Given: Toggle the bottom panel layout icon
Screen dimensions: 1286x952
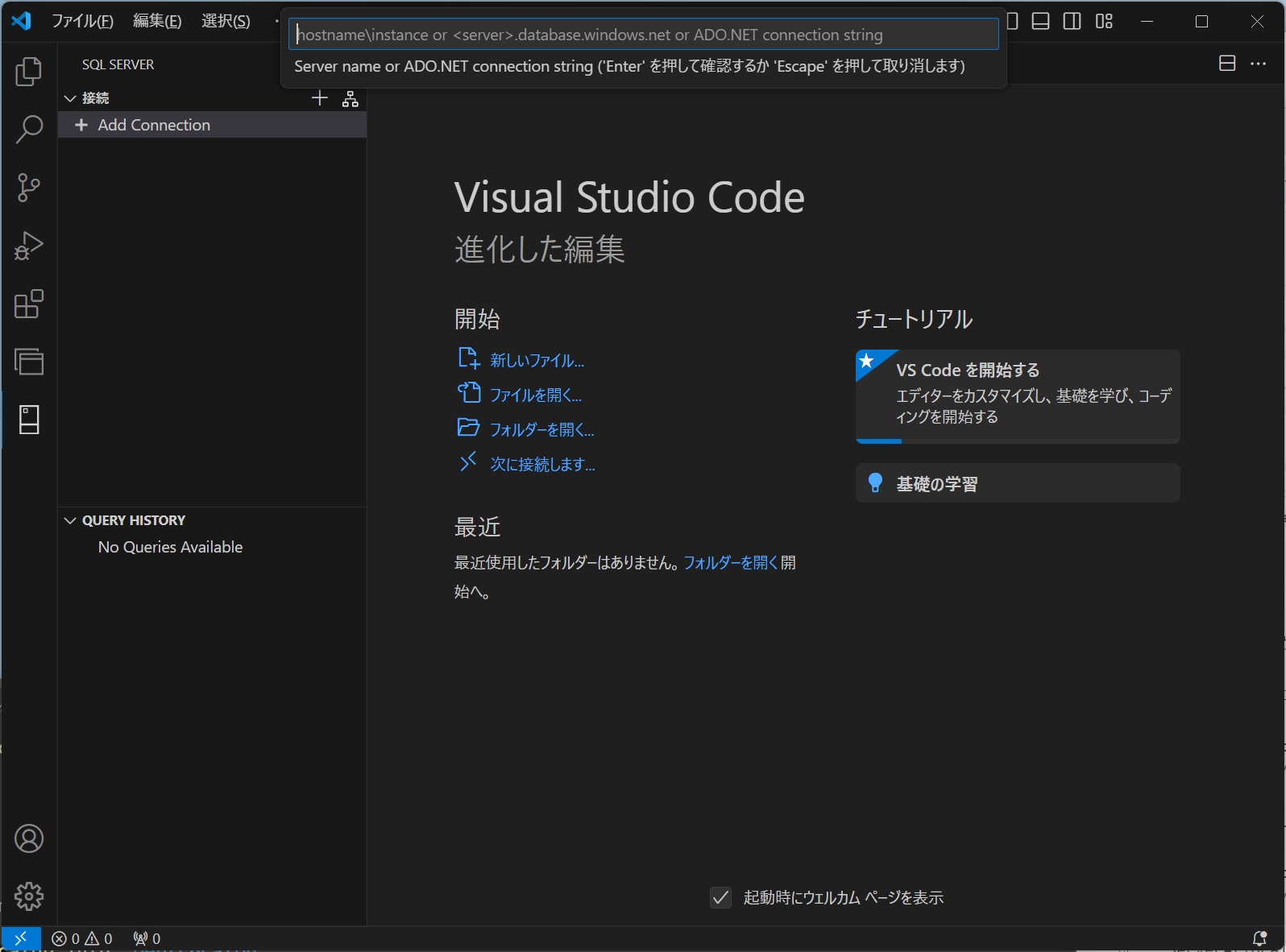Looking at the screenshot, I should [x=1041, y=21].
